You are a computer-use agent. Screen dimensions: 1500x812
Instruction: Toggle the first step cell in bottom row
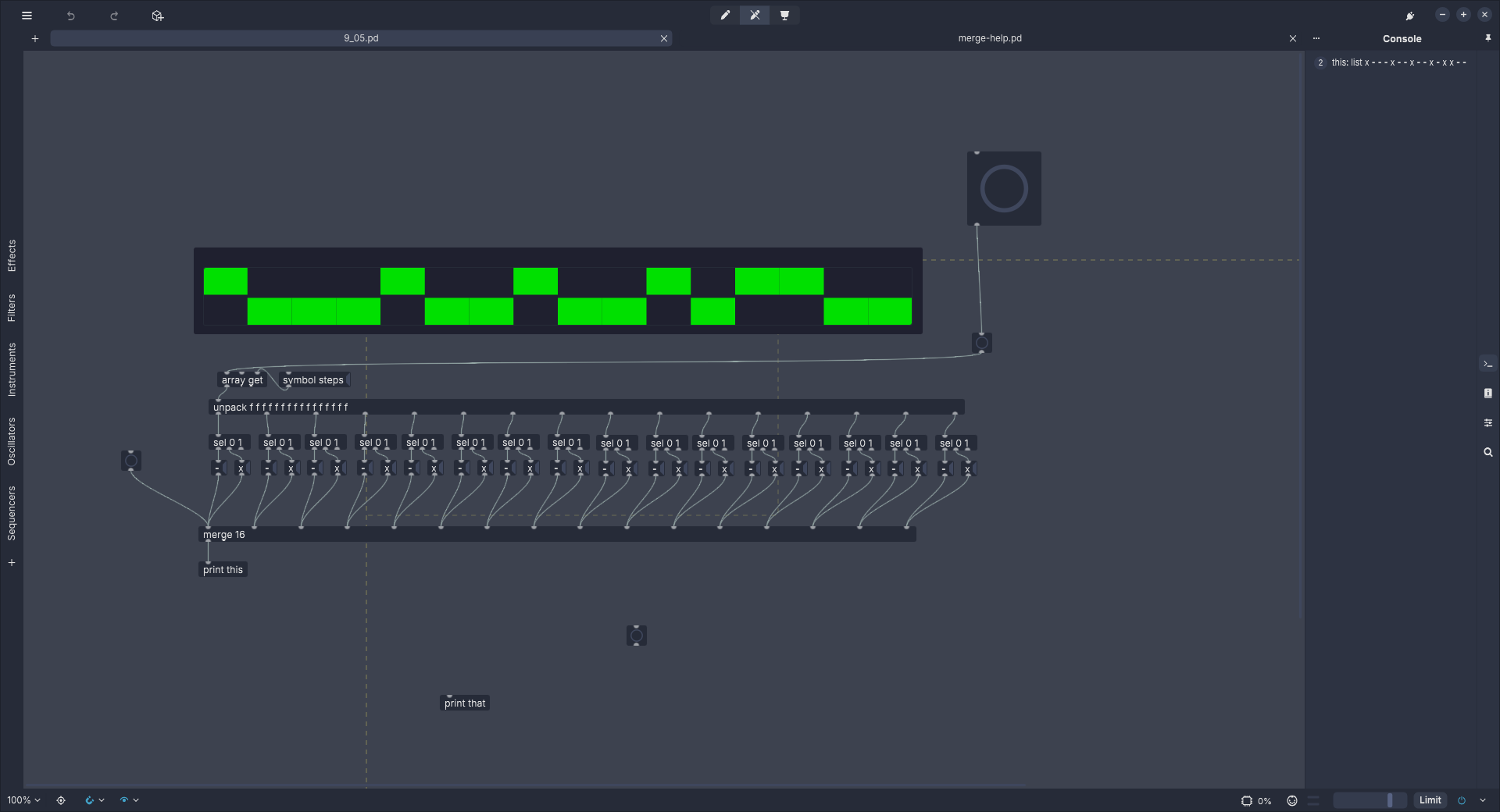point(226,311)
